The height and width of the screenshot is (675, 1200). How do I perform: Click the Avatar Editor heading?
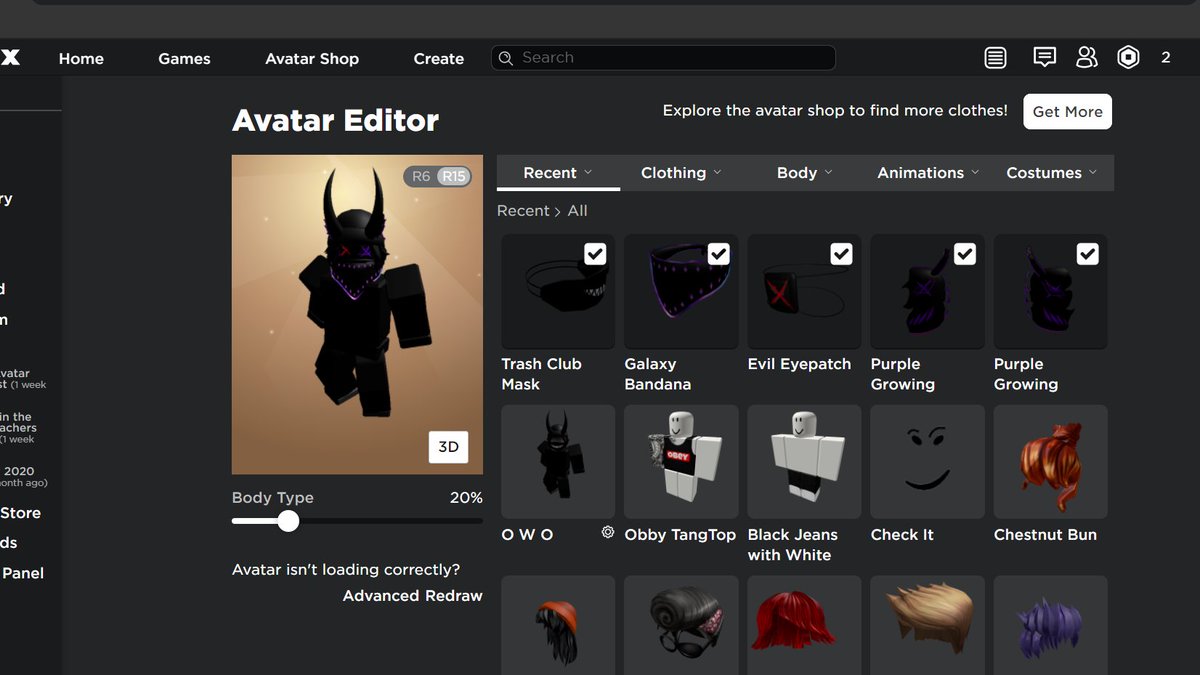pos(335,121)
